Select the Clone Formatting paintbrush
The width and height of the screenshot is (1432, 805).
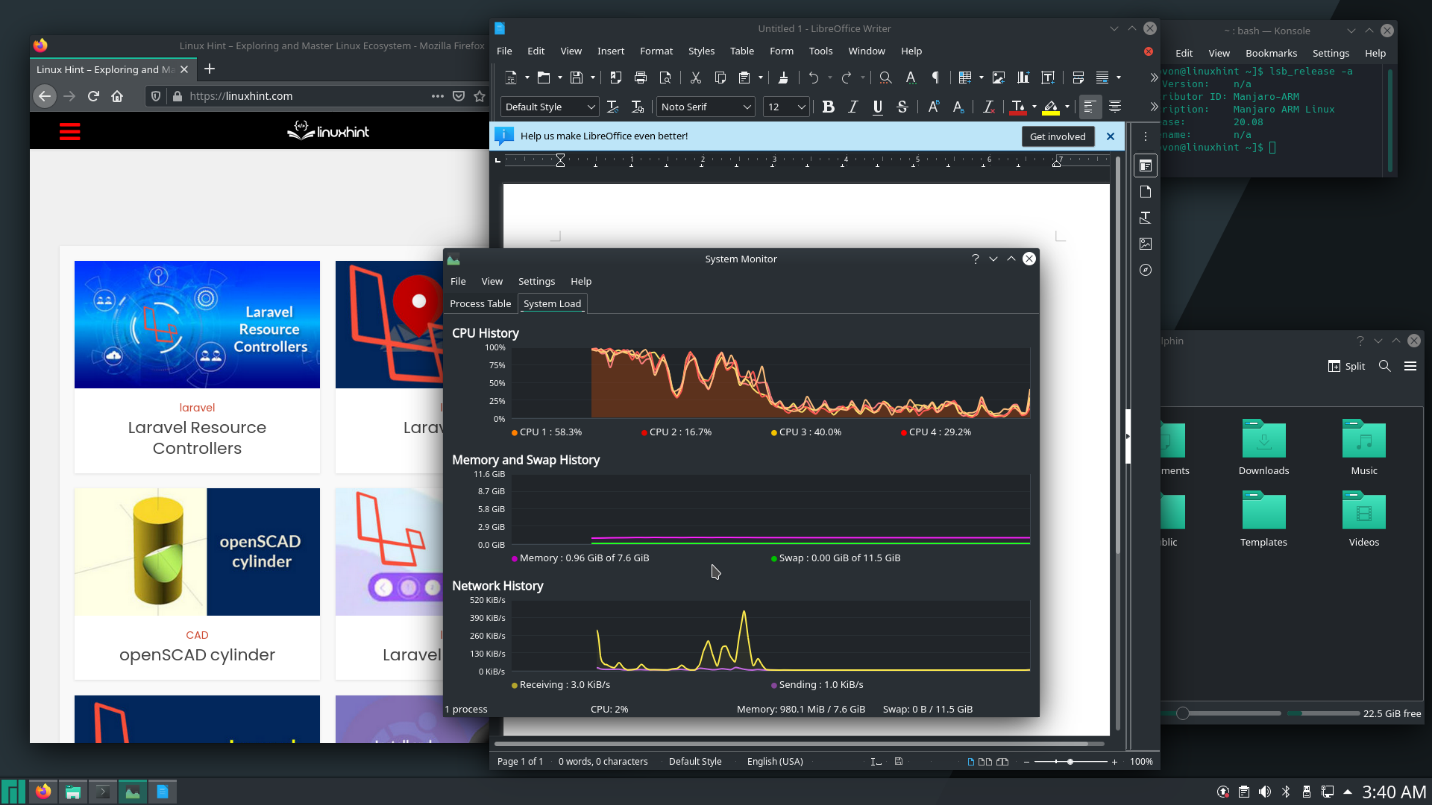coord(783,78)
